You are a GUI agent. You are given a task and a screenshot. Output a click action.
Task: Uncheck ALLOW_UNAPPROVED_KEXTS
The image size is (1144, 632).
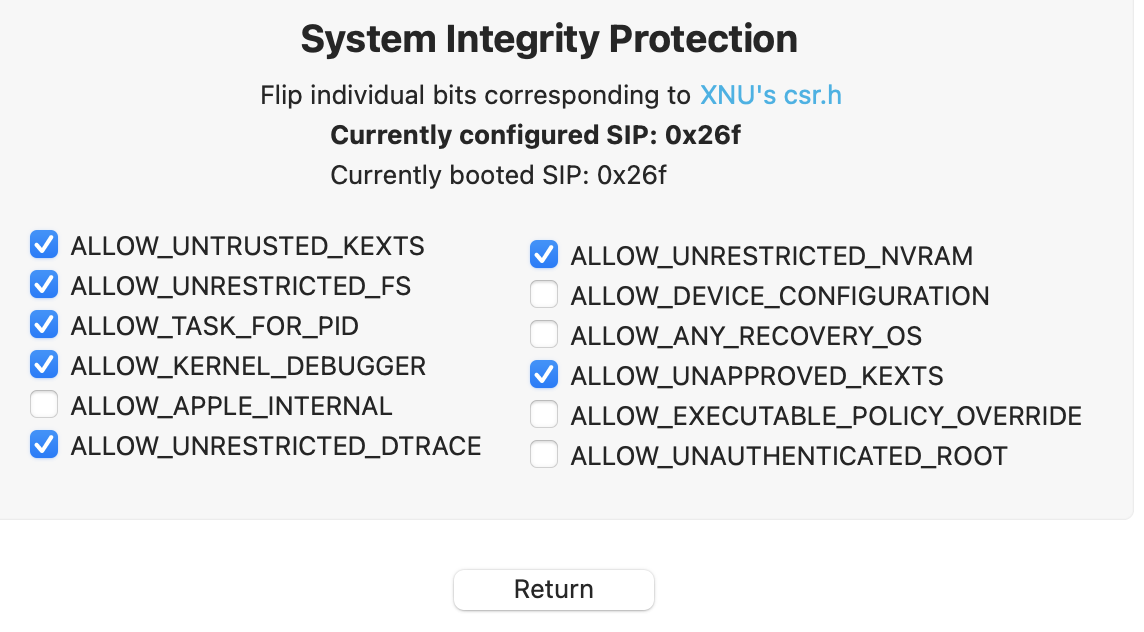click(543, 375)
